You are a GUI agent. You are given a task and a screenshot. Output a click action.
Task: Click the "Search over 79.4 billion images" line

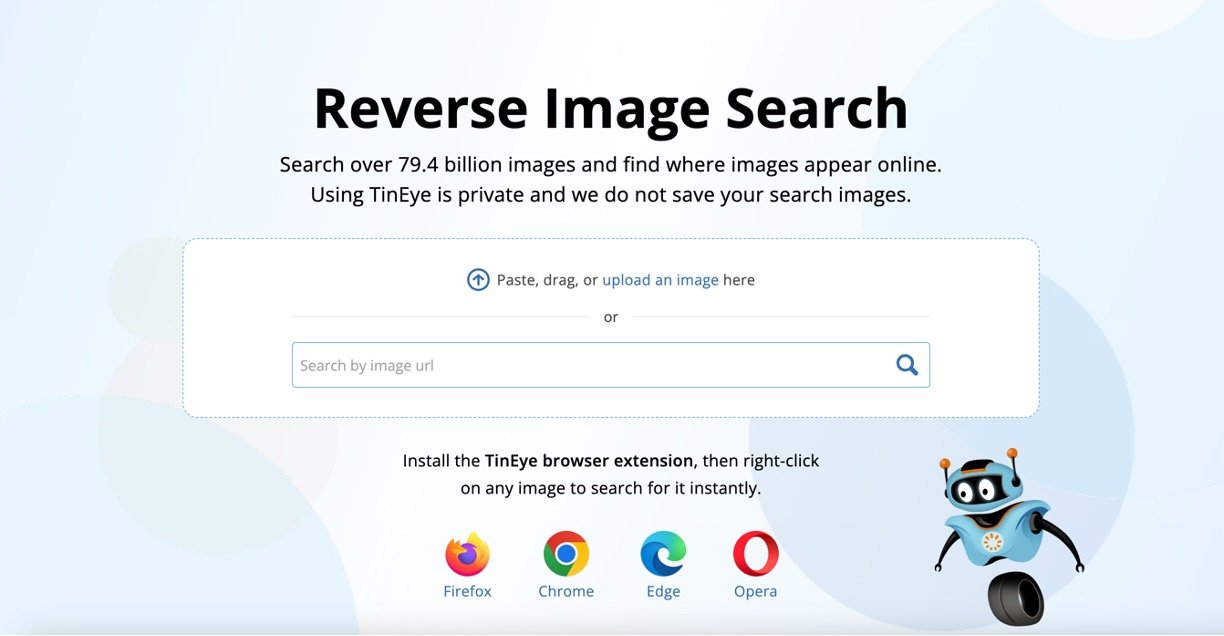pos(610,164)
